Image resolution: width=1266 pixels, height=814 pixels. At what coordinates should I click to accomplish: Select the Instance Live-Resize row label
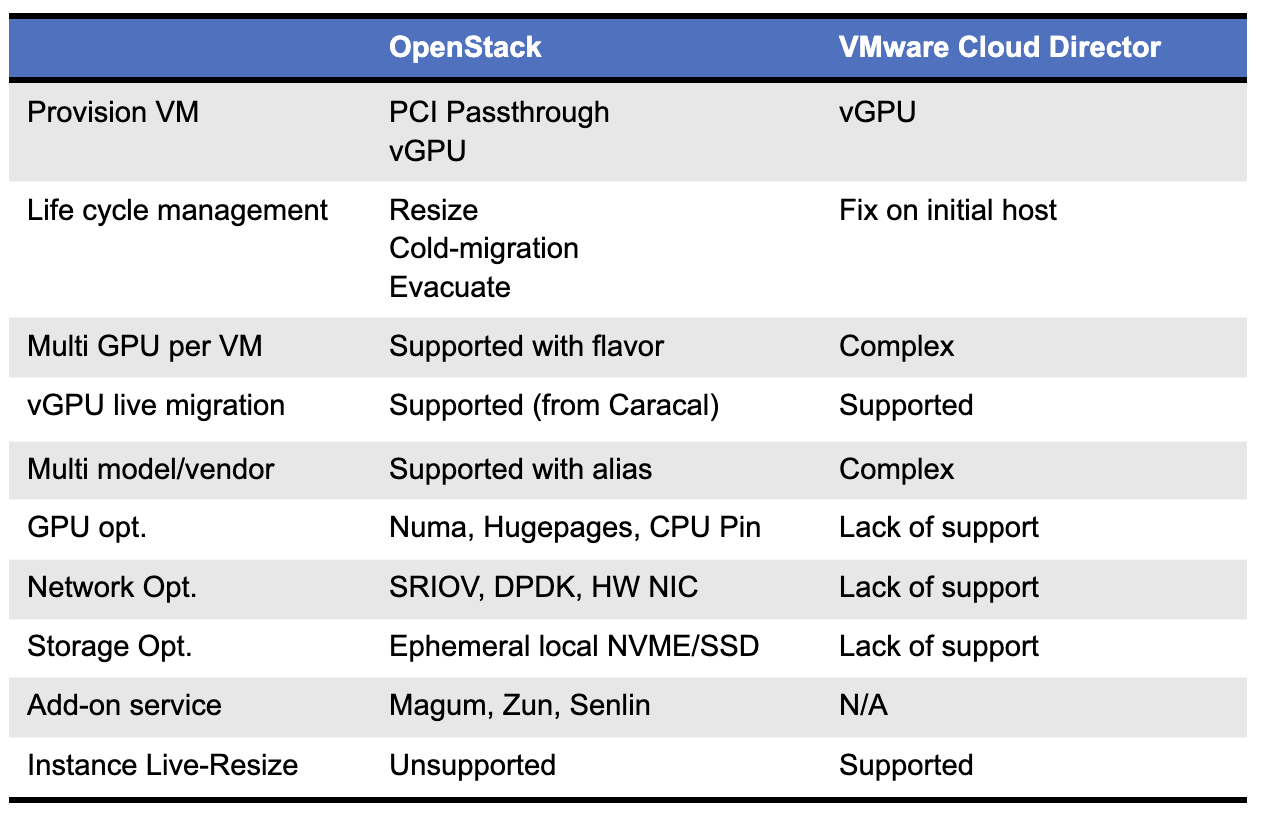163,765
